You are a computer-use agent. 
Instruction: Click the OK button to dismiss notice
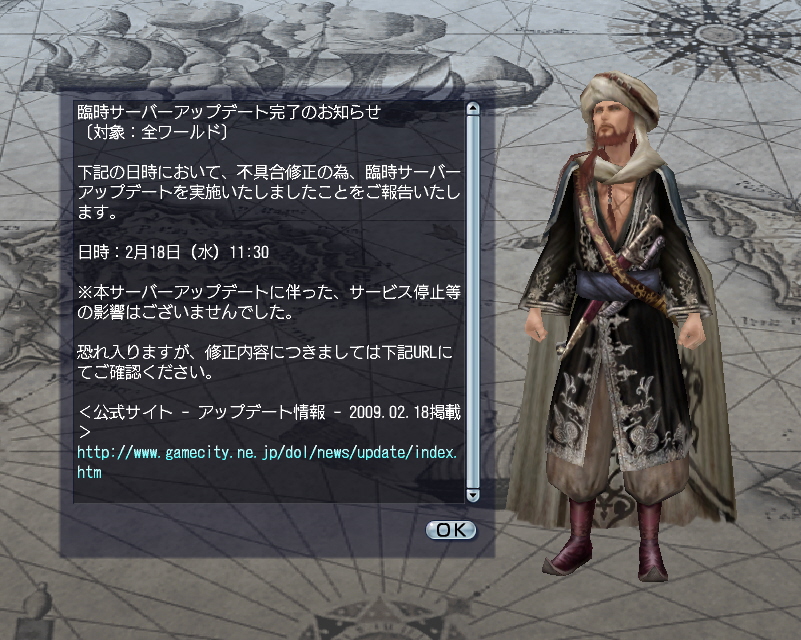pos(451,530)
